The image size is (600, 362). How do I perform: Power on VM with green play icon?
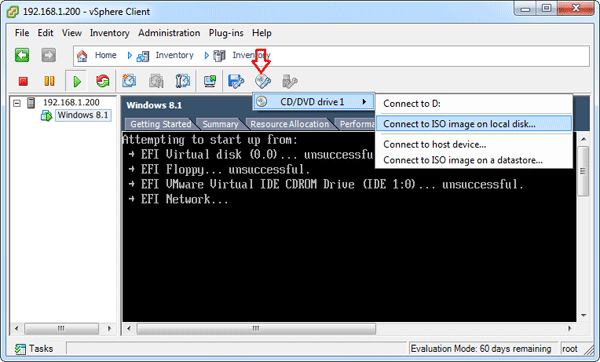tap(77, 81)
